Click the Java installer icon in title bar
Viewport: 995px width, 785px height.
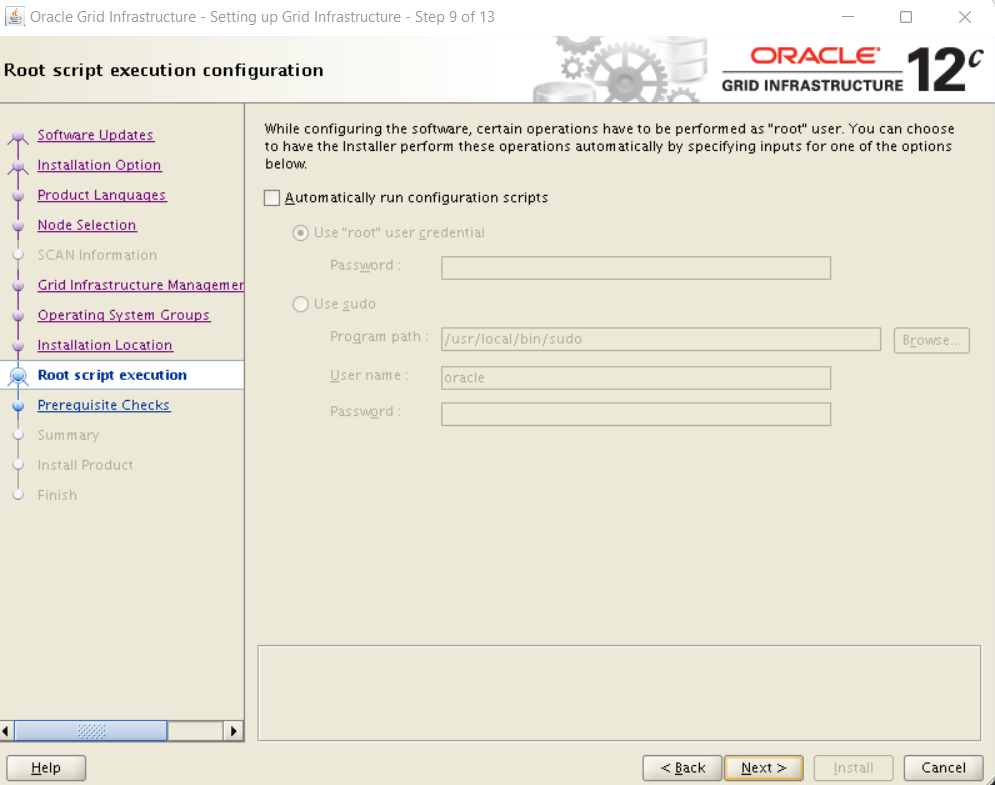tap(15, 16)
